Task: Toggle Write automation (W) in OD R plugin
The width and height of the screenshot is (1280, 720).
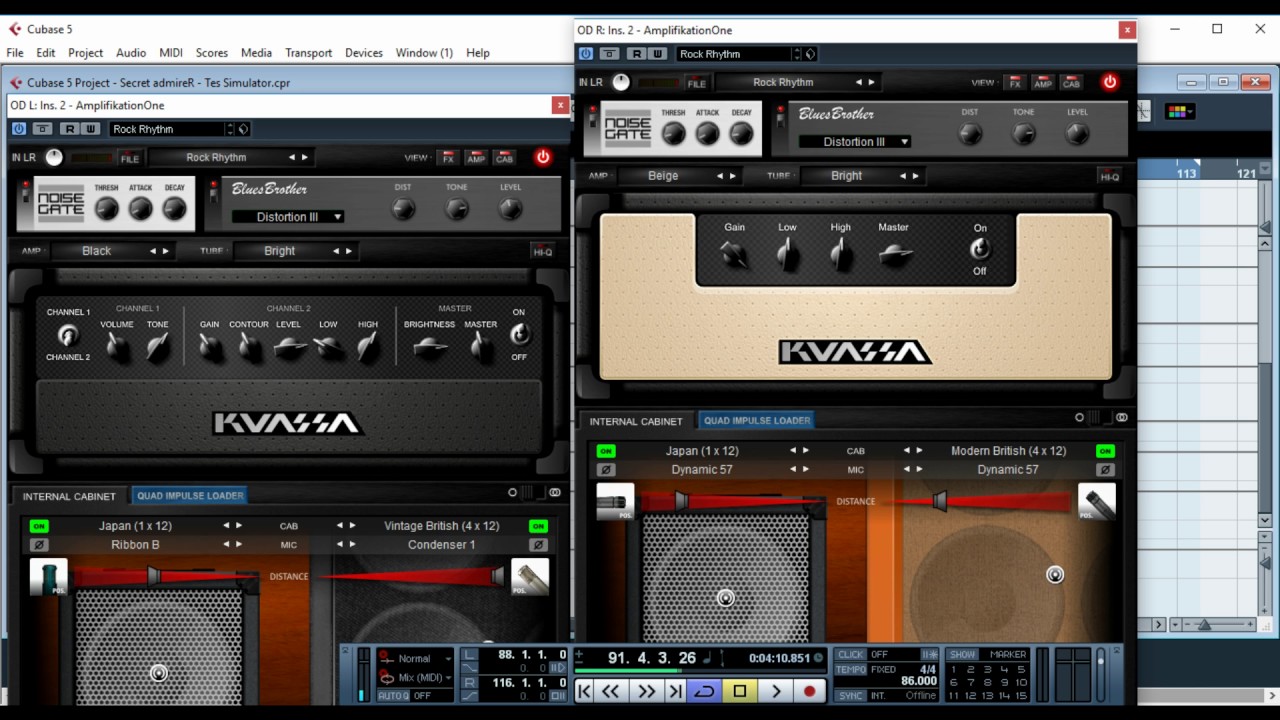Action: point(657,54)
